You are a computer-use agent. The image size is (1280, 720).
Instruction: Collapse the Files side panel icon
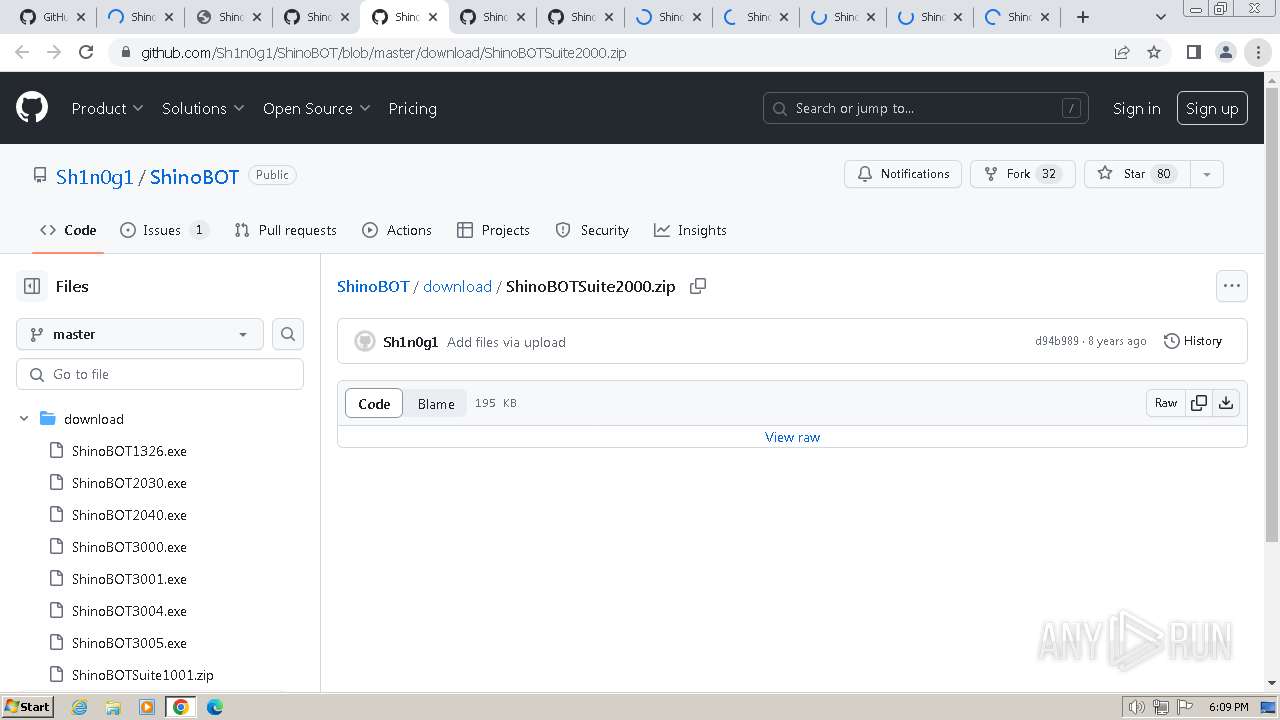coord(32,286)
